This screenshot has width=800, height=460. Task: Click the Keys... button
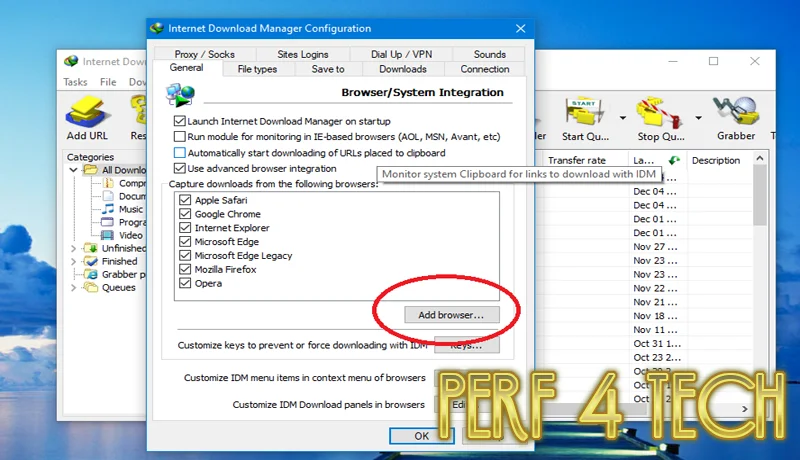[466, 345]
